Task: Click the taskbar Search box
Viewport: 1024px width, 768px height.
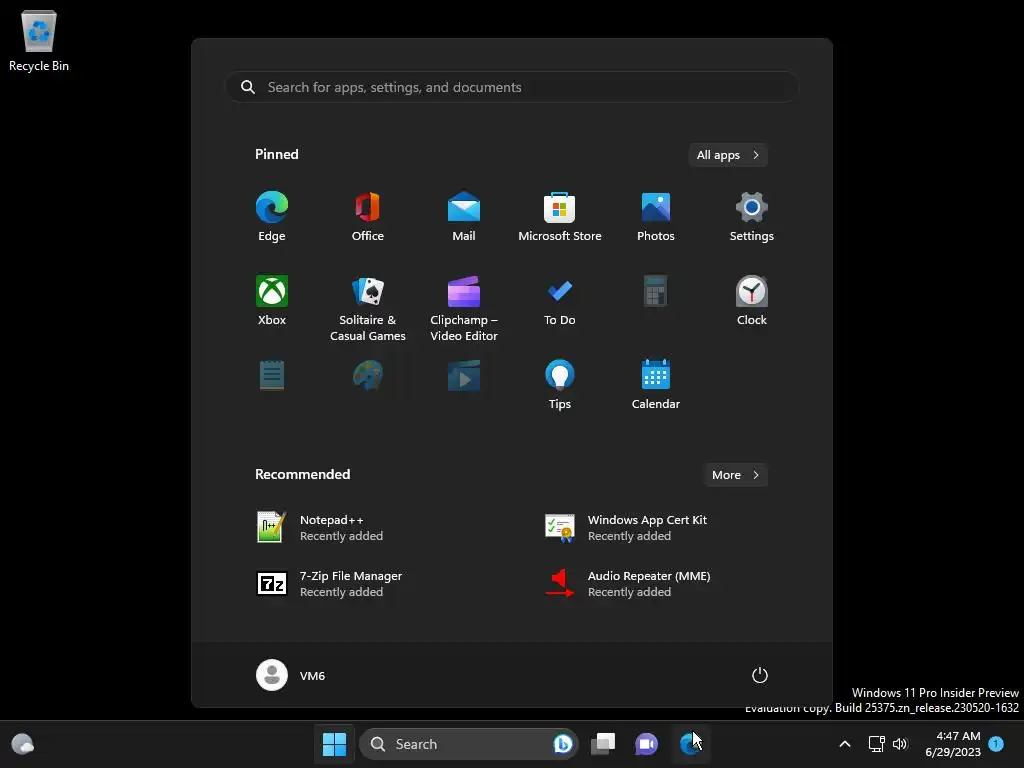Action: point(469,744)
